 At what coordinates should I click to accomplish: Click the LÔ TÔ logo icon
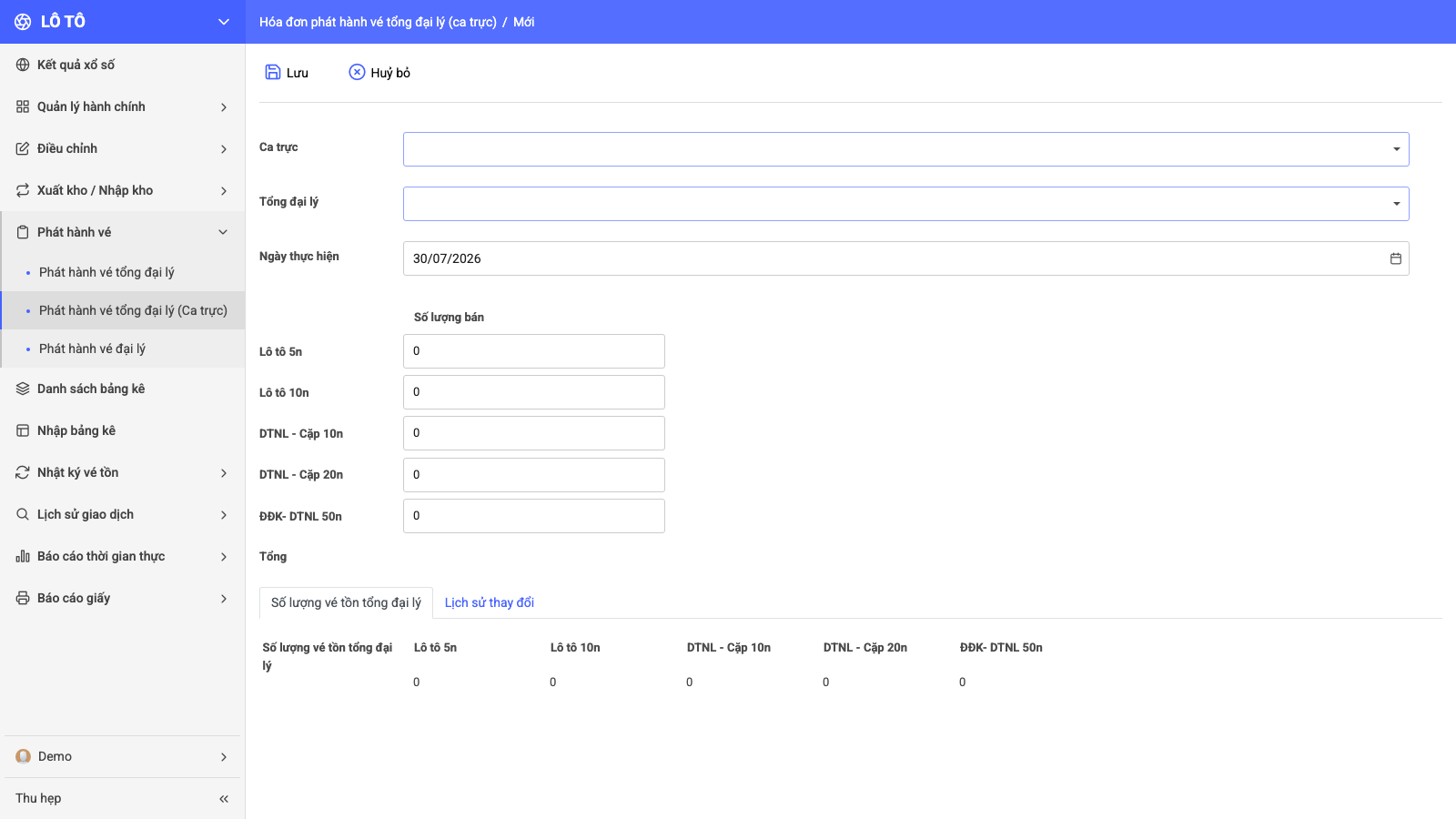[23, 22]
